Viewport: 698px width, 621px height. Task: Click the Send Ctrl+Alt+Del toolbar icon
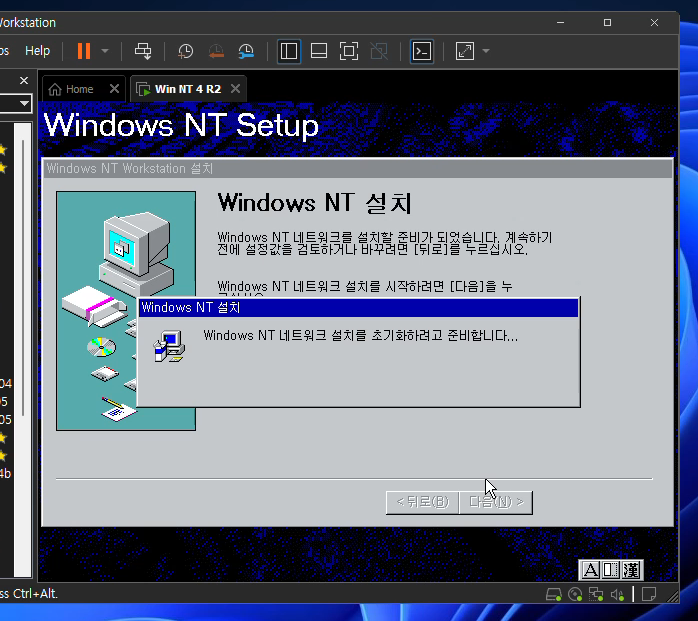click(x=143, y=51)
